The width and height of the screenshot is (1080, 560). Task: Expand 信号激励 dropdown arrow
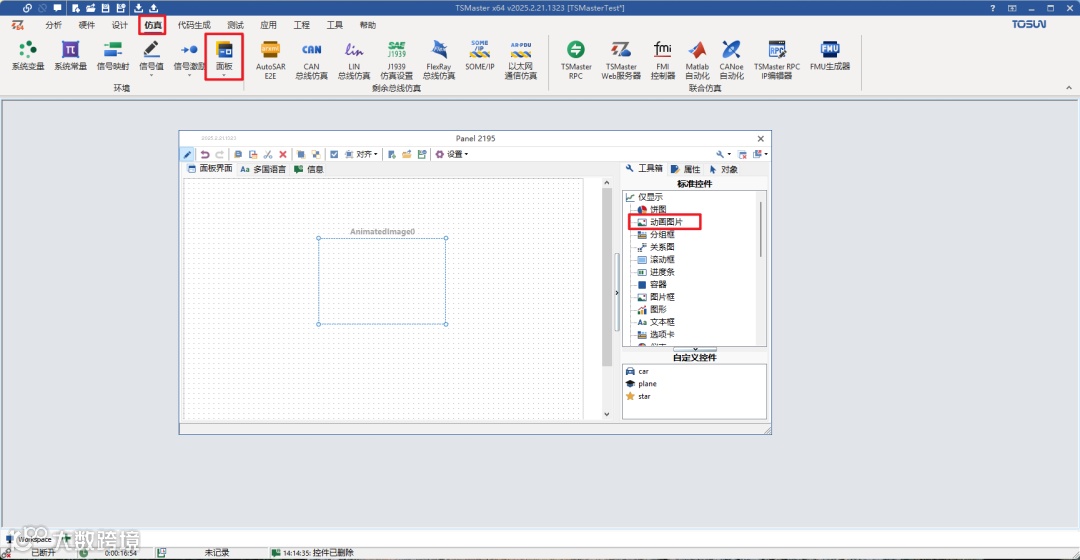[x=189, y=75]
